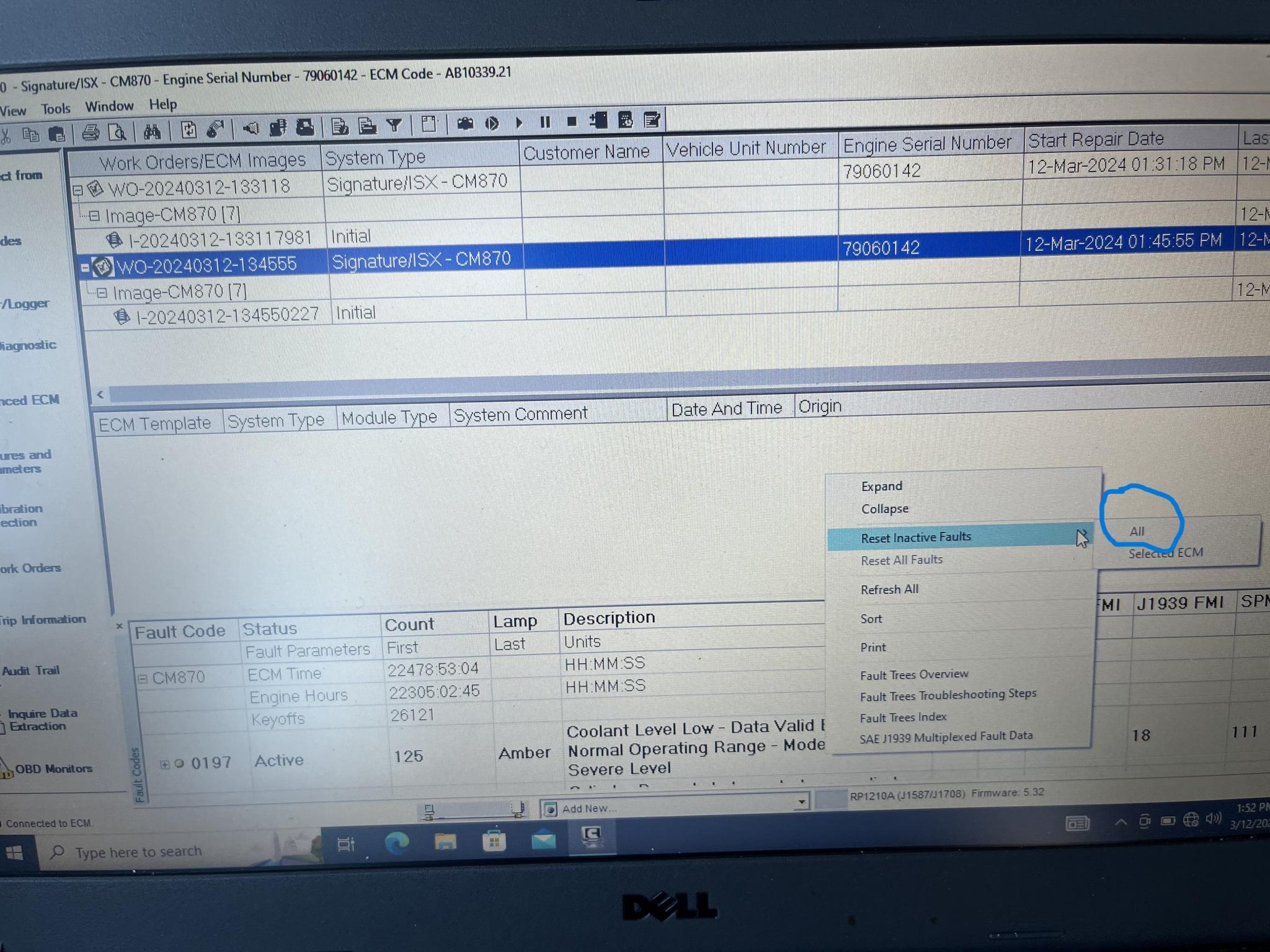
Task: Open SAE J1939 Multiplexed Fault Data
Action: [946, 737]
